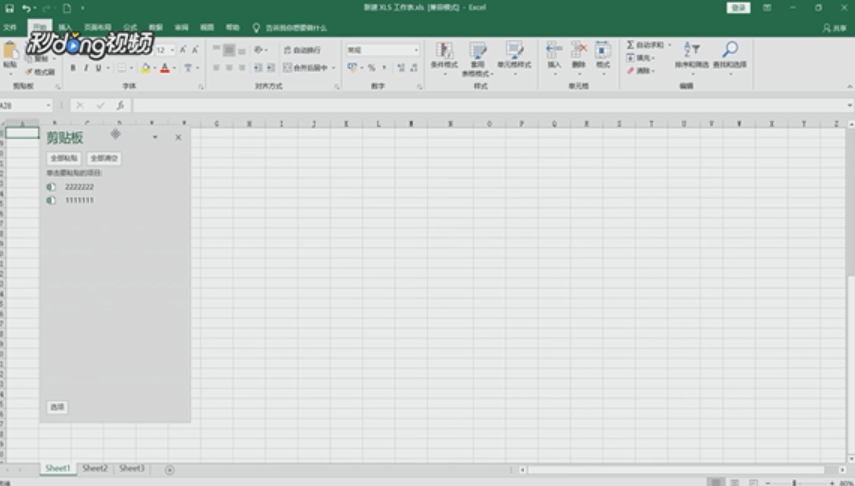This screenshot has height=486, width=855.
Task: Undo the last action in quick access toolbar
Action: pos(26,8)
